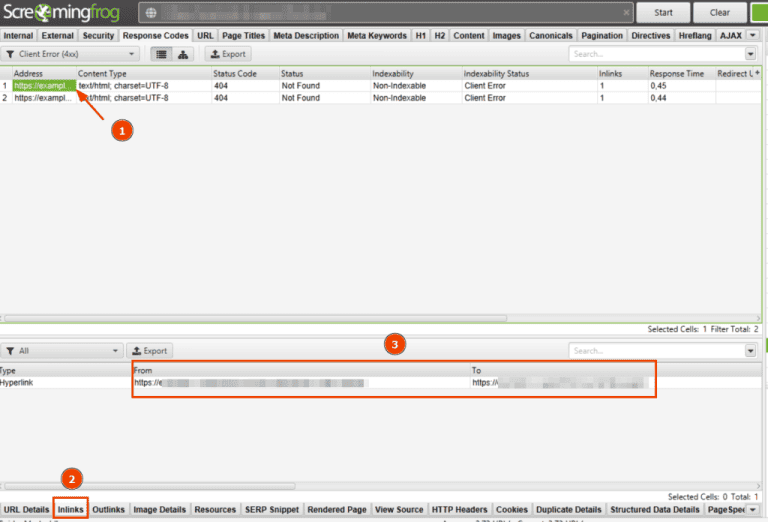Expand the bottom tabs overflow arrow

click(752, 509)
